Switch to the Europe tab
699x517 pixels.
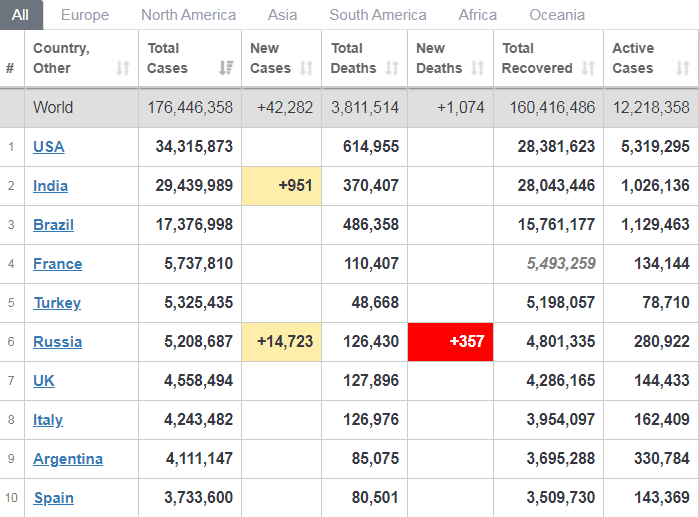[x=85, y=15]
